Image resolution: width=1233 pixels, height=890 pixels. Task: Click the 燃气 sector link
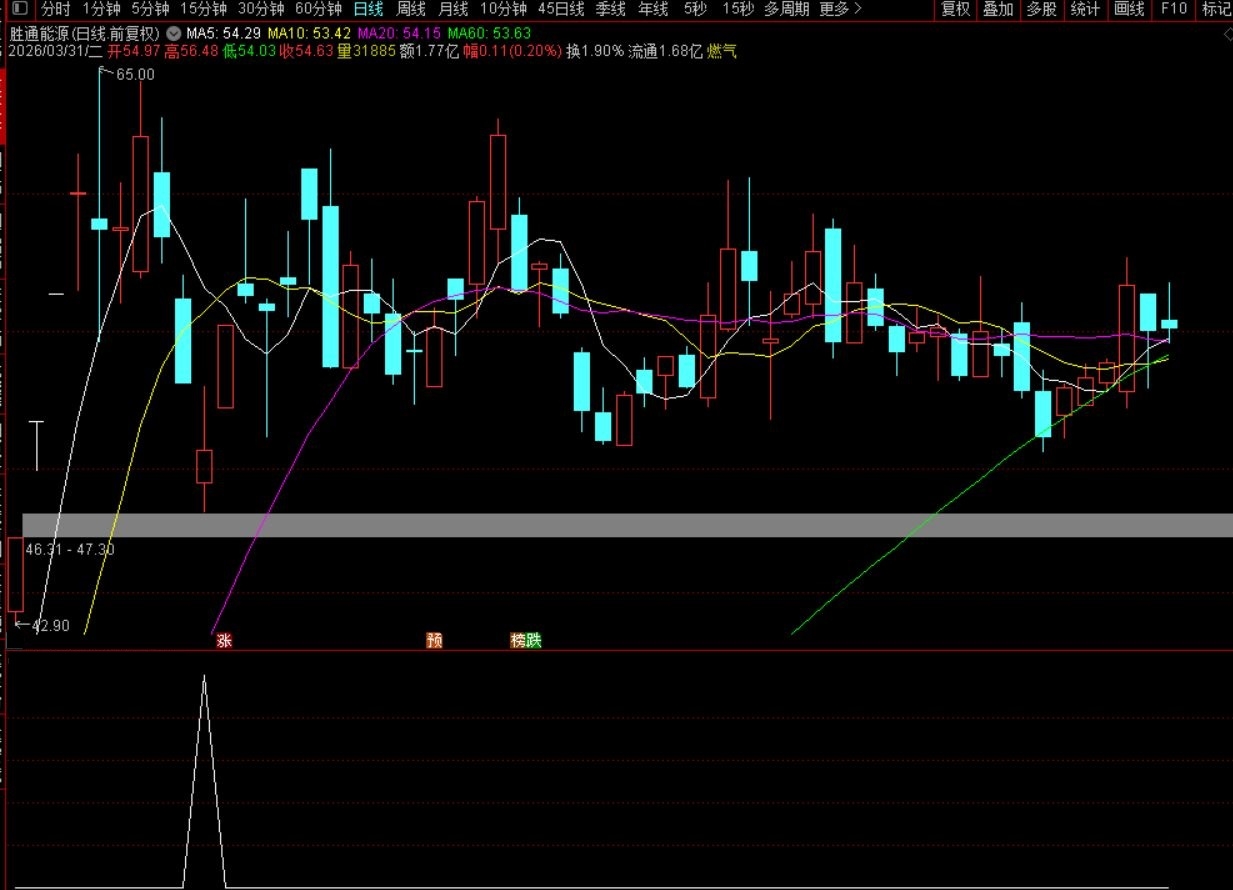point(722,51)
